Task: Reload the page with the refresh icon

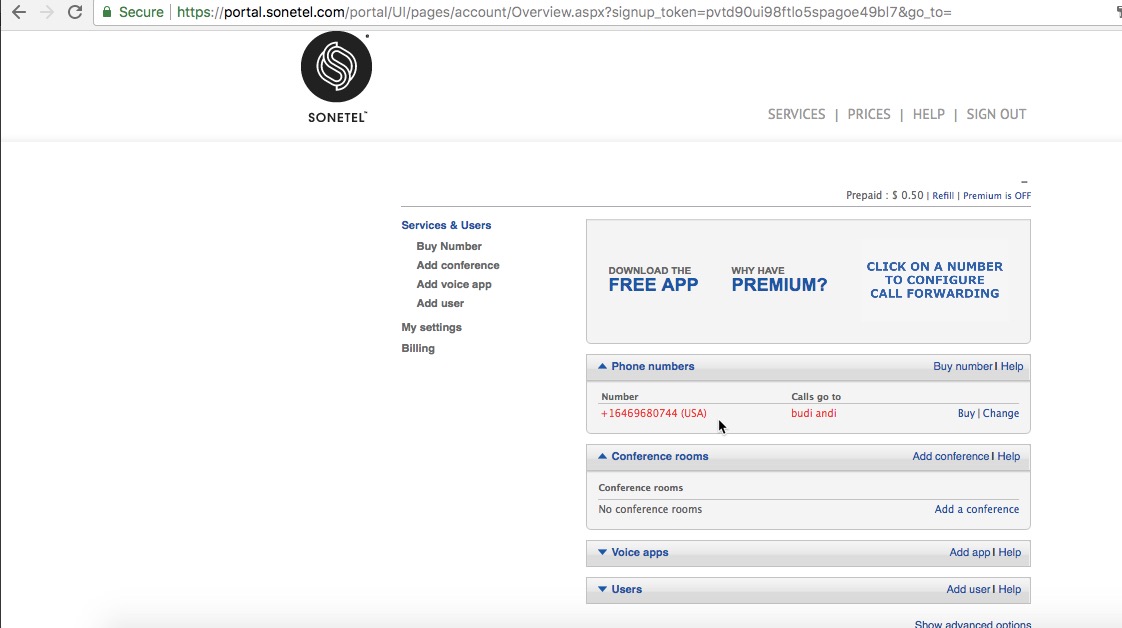Action: point(74,12)
